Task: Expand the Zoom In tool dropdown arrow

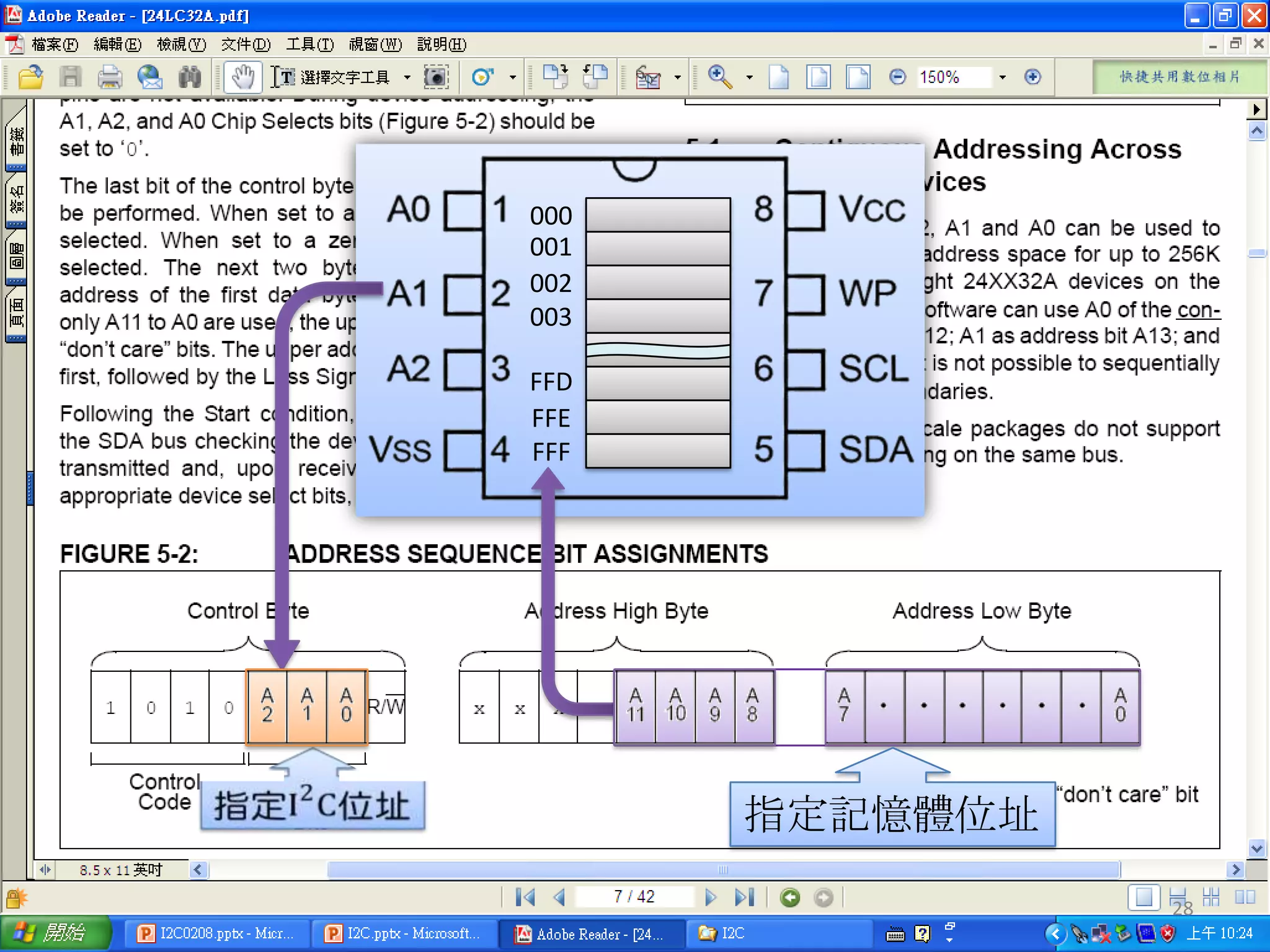Action: tap(749, 77)
